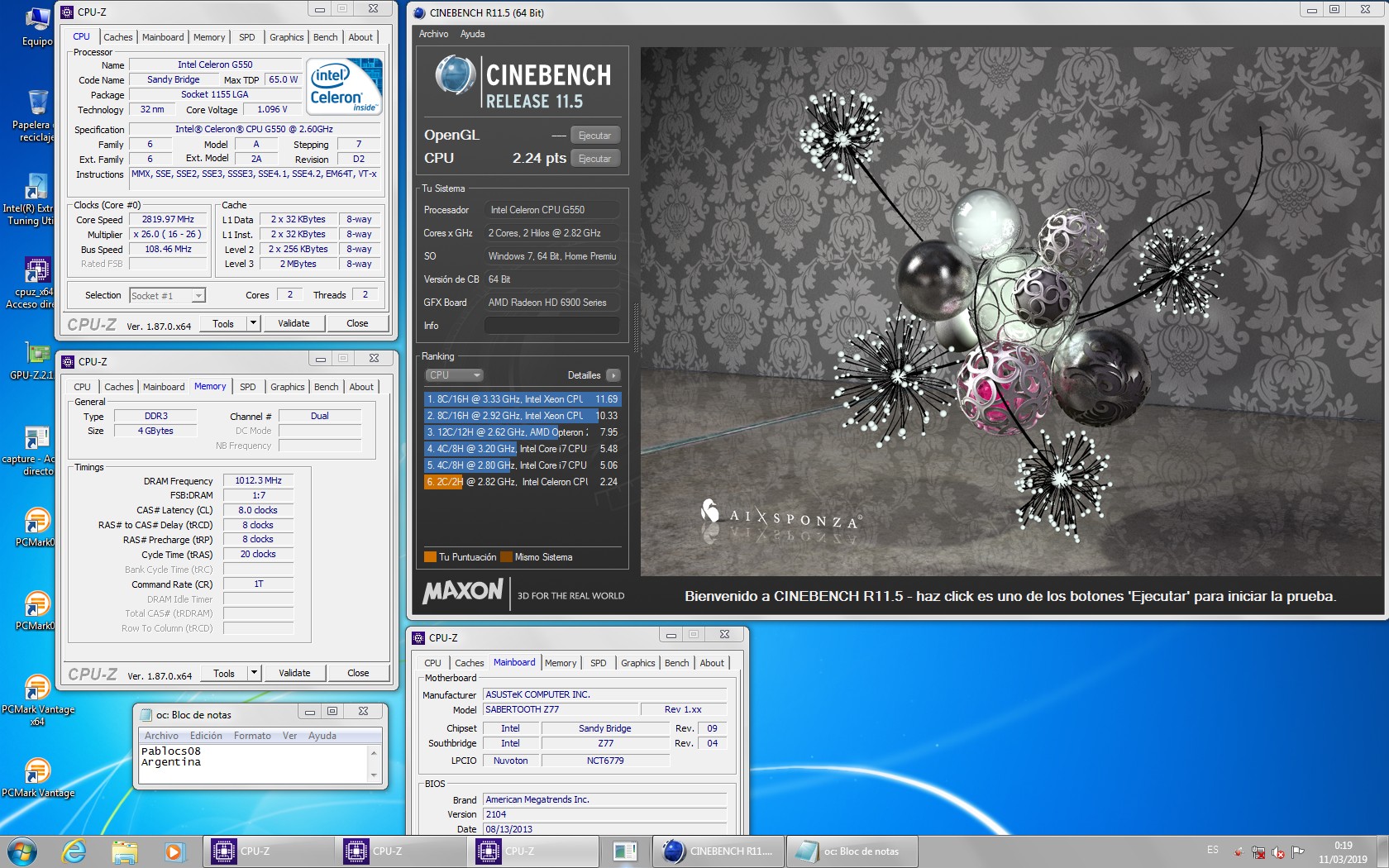Open Internet Explorer from the taskbar
This screenshot has width=1389, height=868.
74,851
